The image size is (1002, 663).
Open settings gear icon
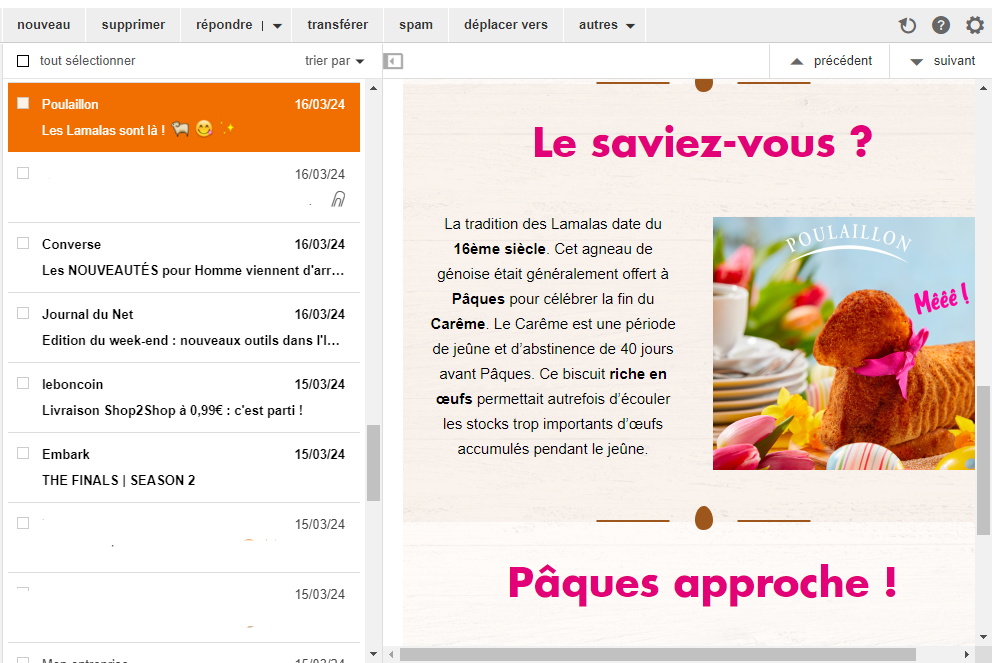point(975,26)
